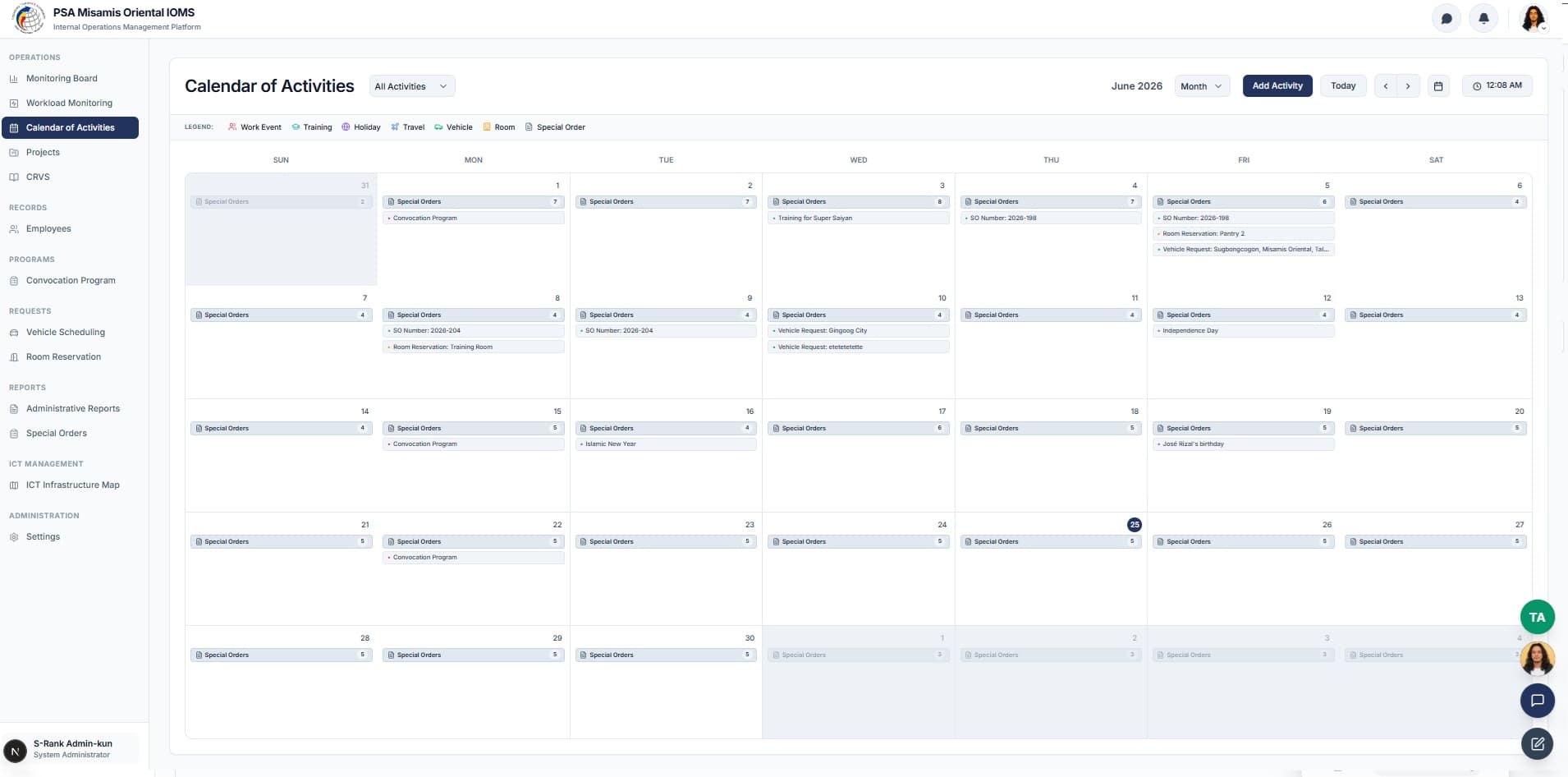The width and height of the screenshot is (1568, 777).
Task: Expand Special Orders on June 5
Action: 1243,202
